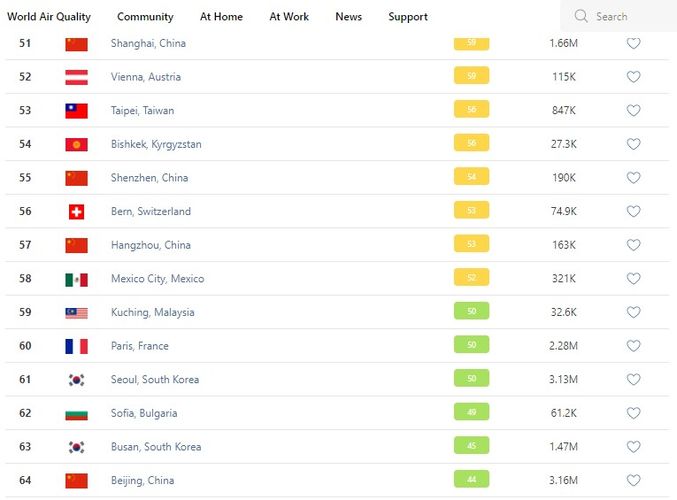Click the Kyrgyzstan flag icon
This screenshot has width=677, height=500.
pos(76,144)
